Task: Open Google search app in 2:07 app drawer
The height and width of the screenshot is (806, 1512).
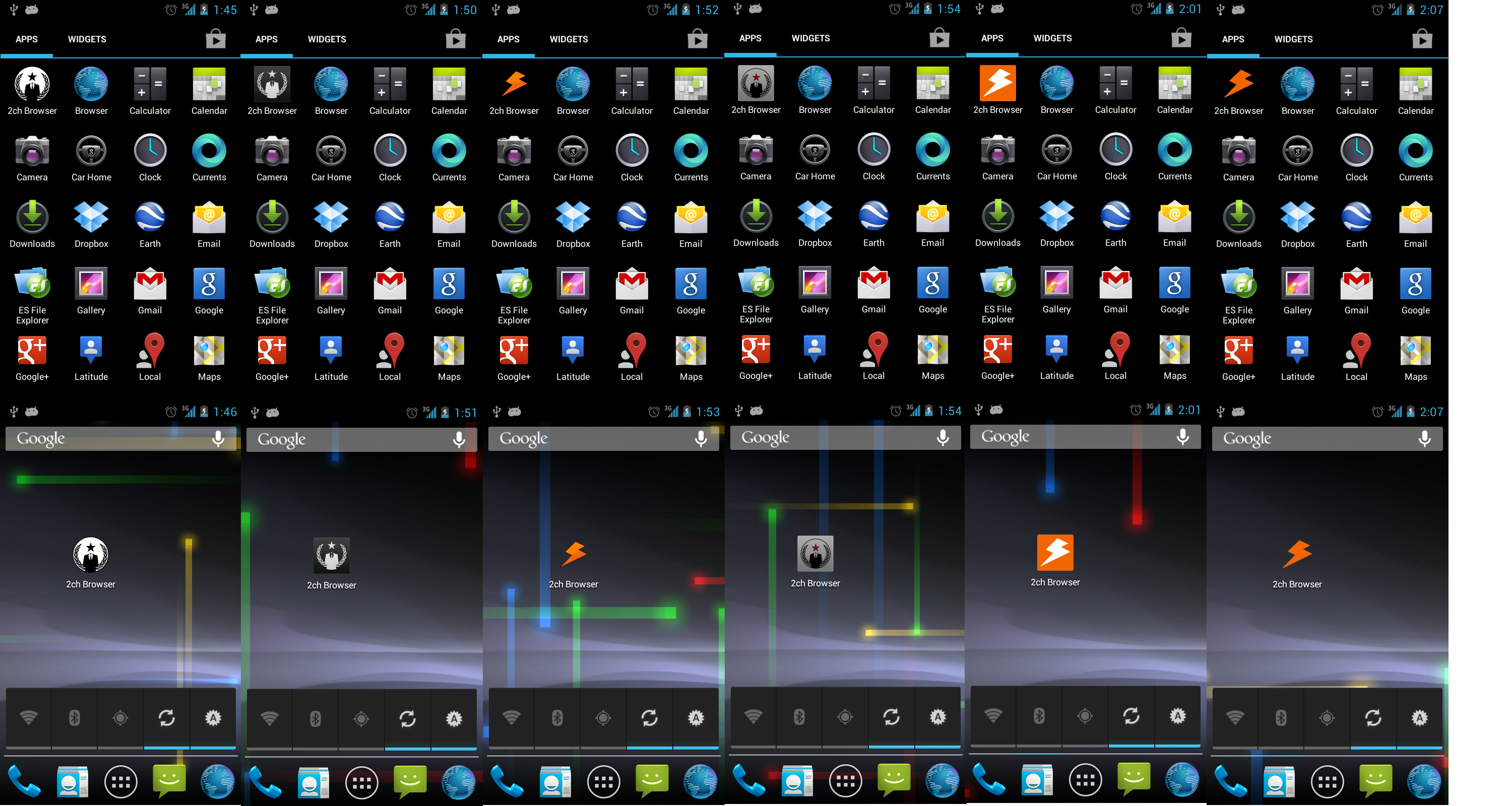Action: click(x=1416, y=290)
